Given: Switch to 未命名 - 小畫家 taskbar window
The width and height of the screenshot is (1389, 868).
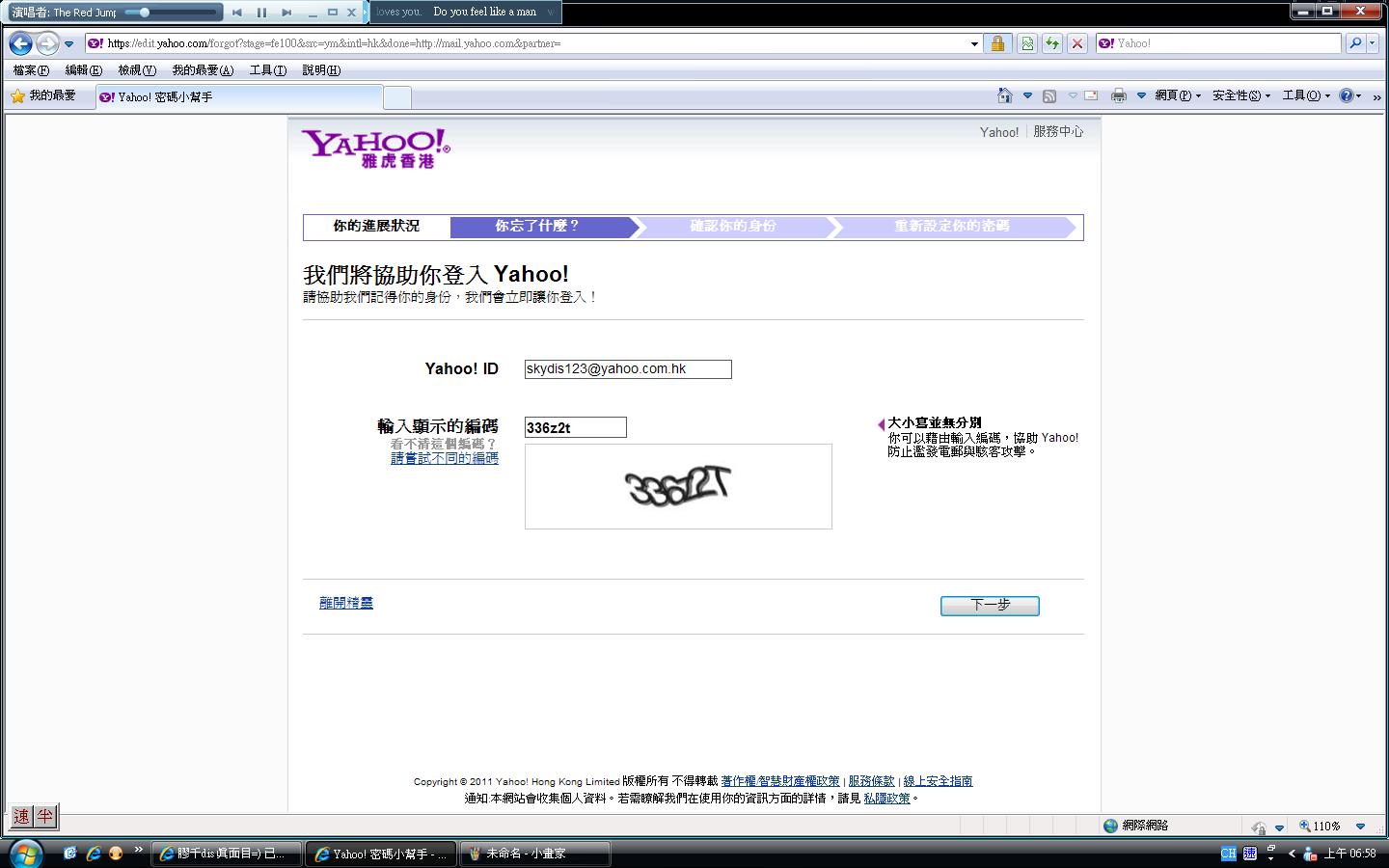Looking at the screenshot, I should pyautogui.click(x=535, y=854).
